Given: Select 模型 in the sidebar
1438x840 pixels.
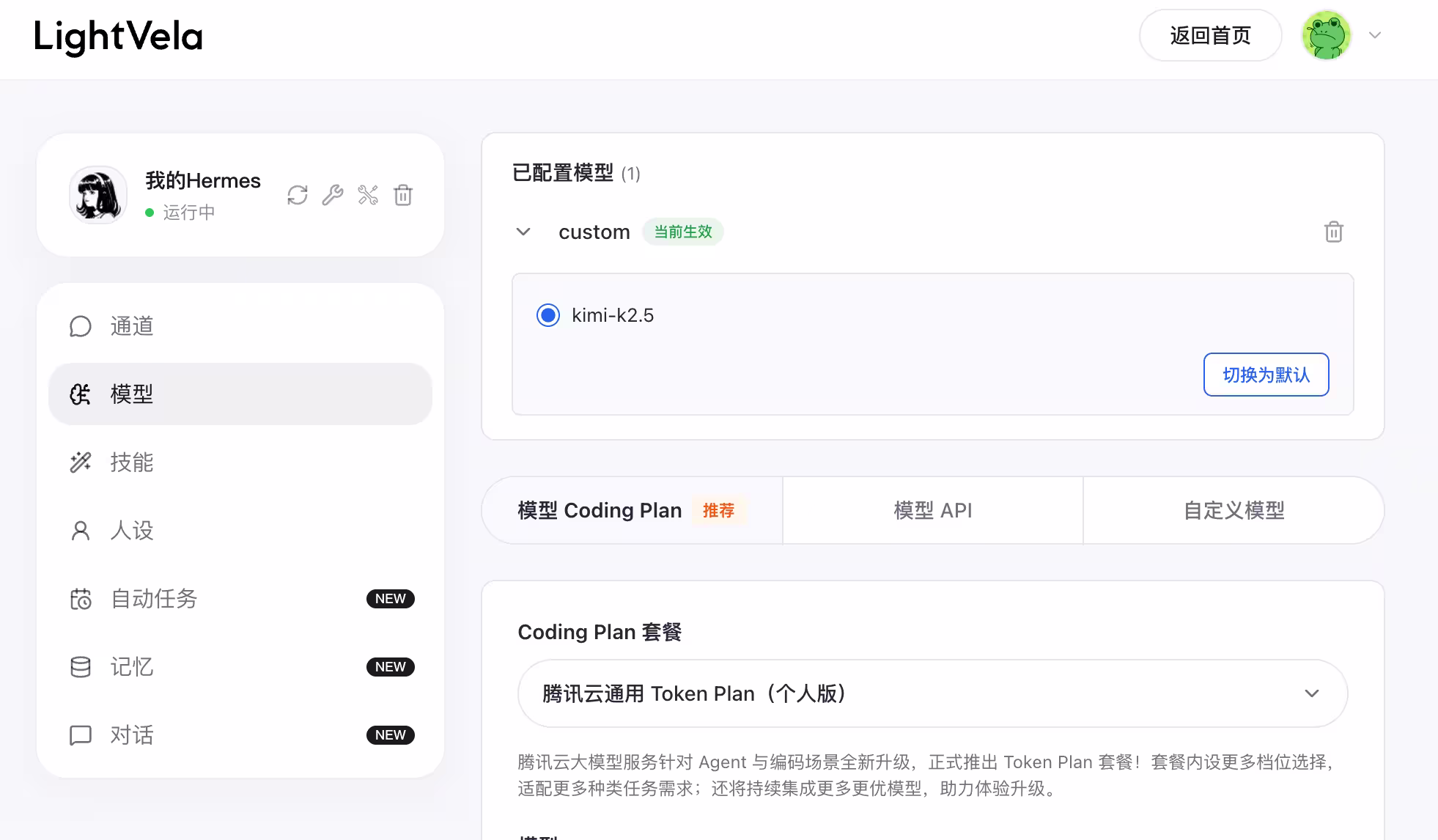Looking at the screenshot, I should [x=240, y=394].
